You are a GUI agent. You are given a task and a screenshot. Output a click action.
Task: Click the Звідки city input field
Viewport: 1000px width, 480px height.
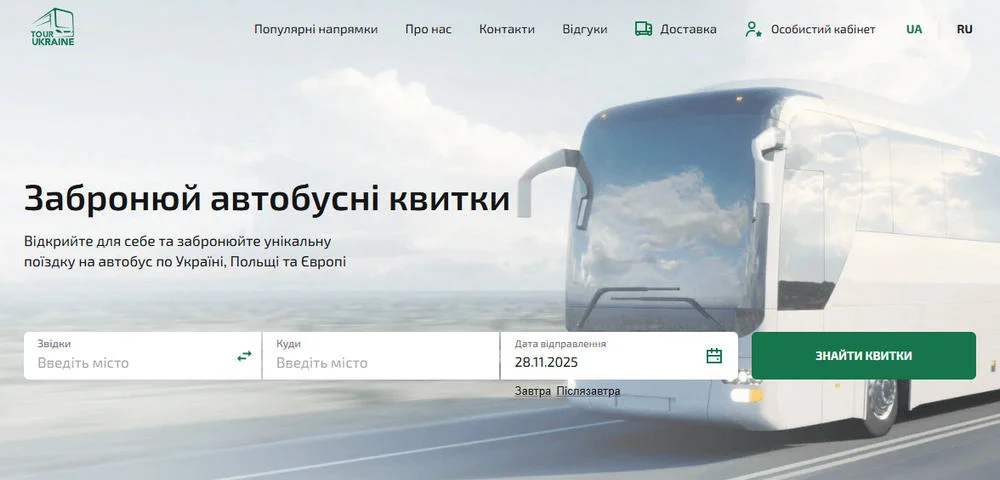pos(143,356)
